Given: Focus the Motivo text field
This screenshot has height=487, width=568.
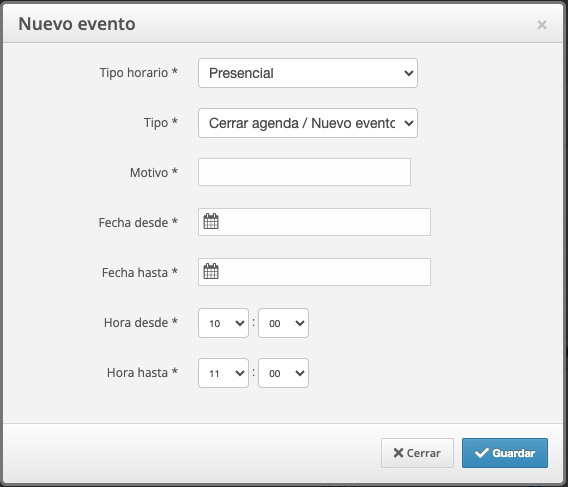Looking at the screenshot, I should coord(304,172).
